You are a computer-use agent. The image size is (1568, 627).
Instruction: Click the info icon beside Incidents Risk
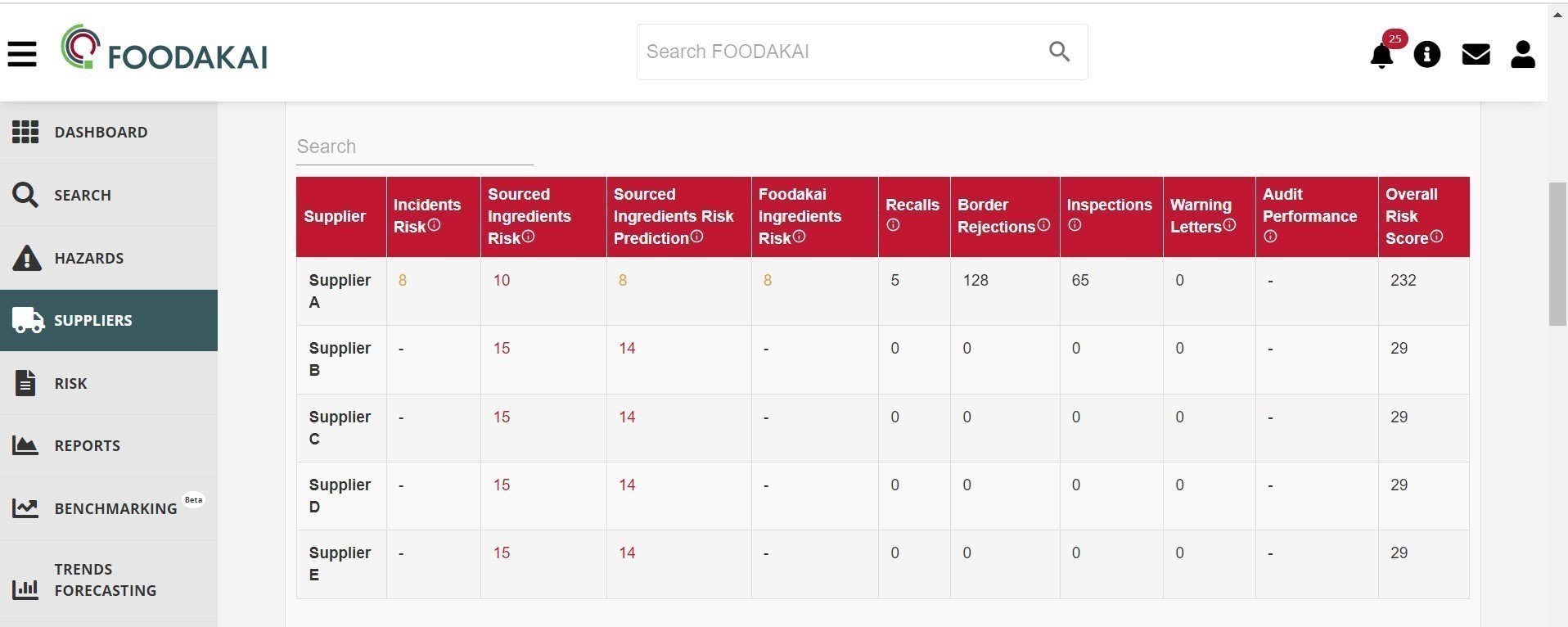[x=435, y=225]
